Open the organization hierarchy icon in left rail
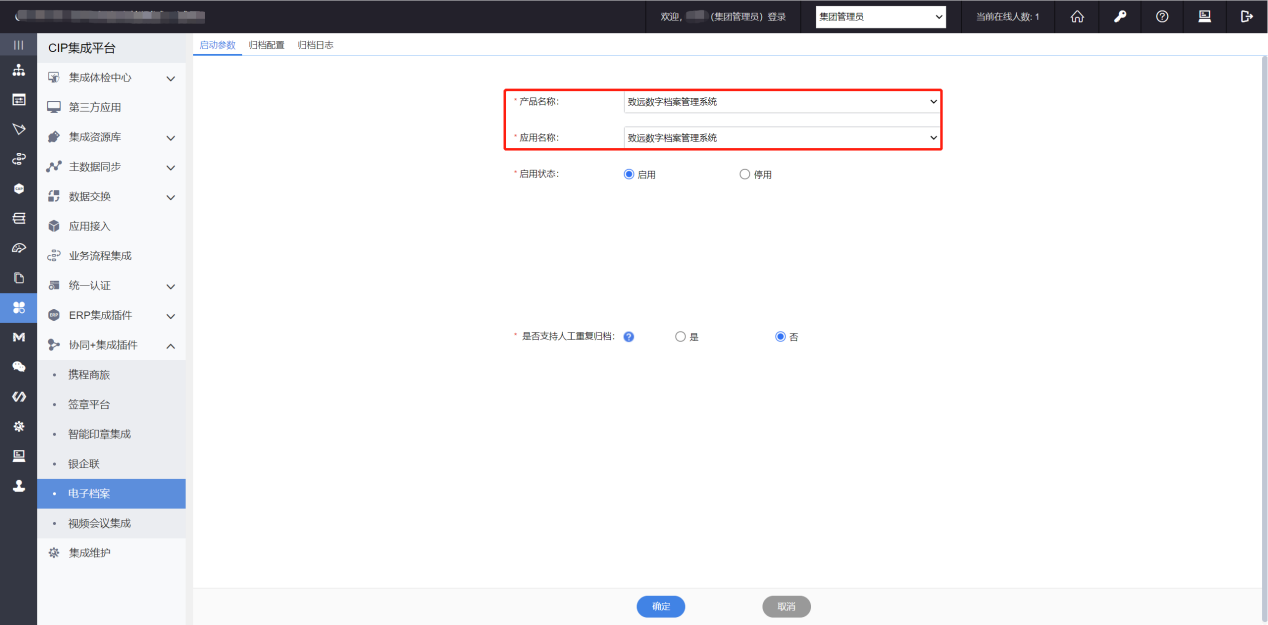The width and height of the screenshot is (1268, 625). (x=18, y=70)
